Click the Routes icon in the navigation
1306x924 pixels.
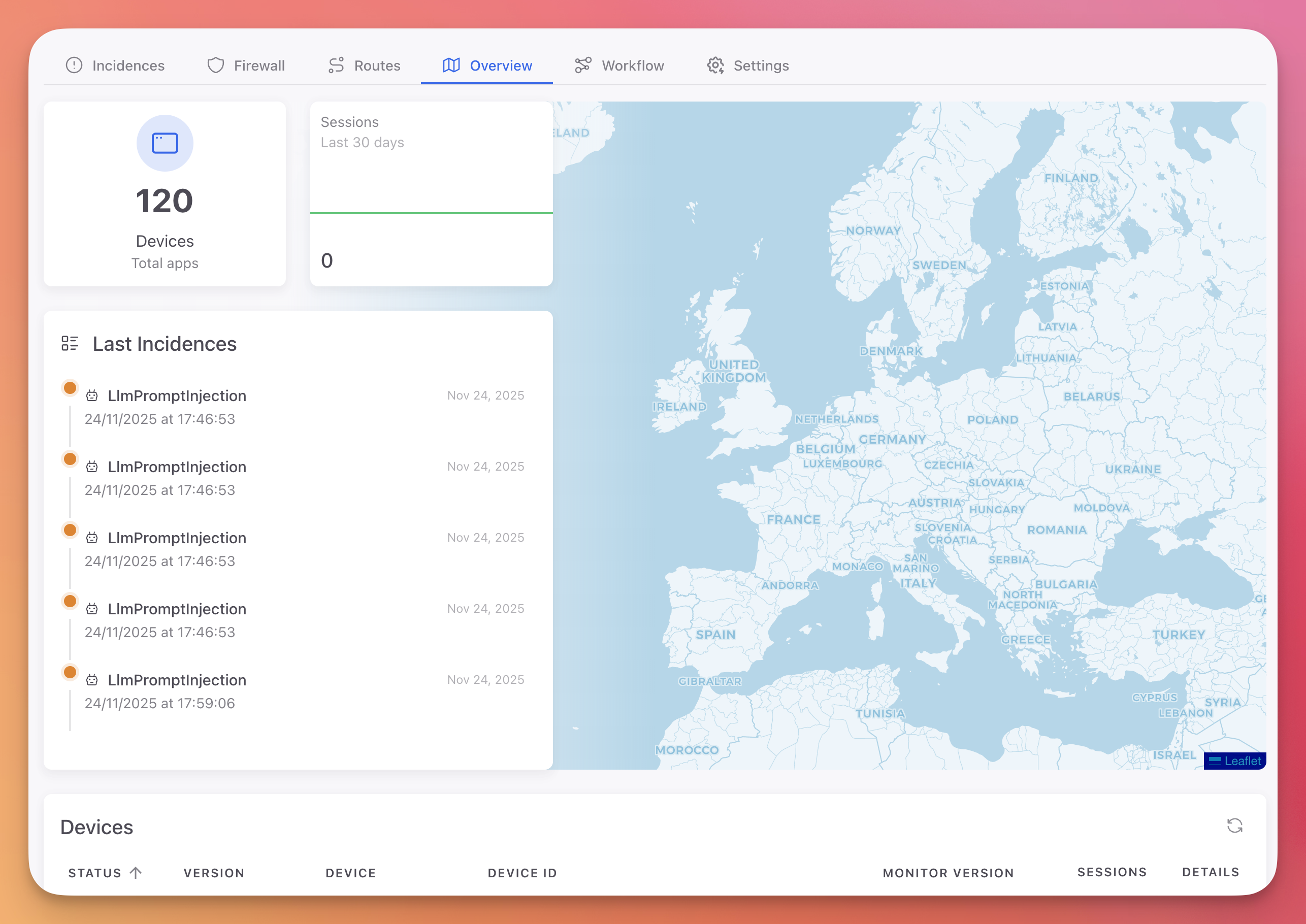click(336, 65)
